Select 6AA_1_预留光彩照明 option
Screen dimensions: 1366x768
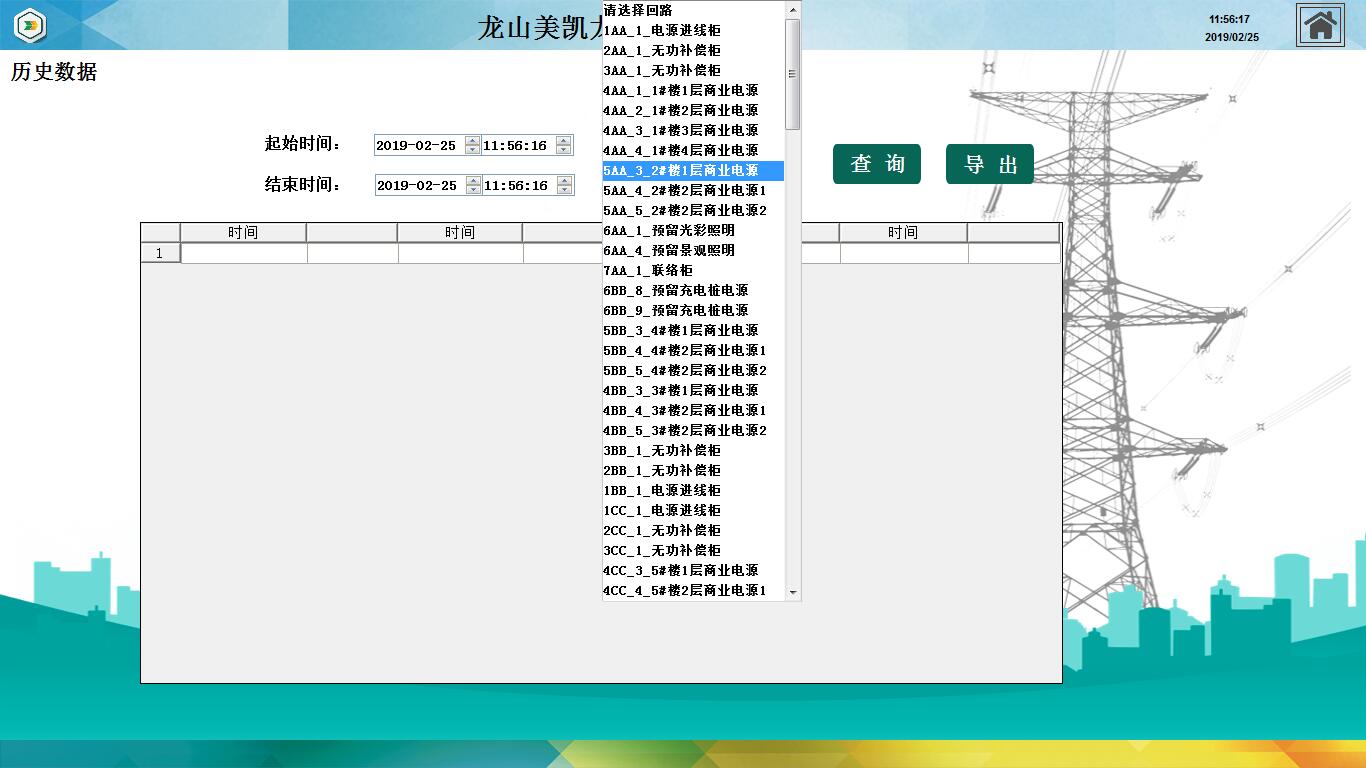pos(669,231)
